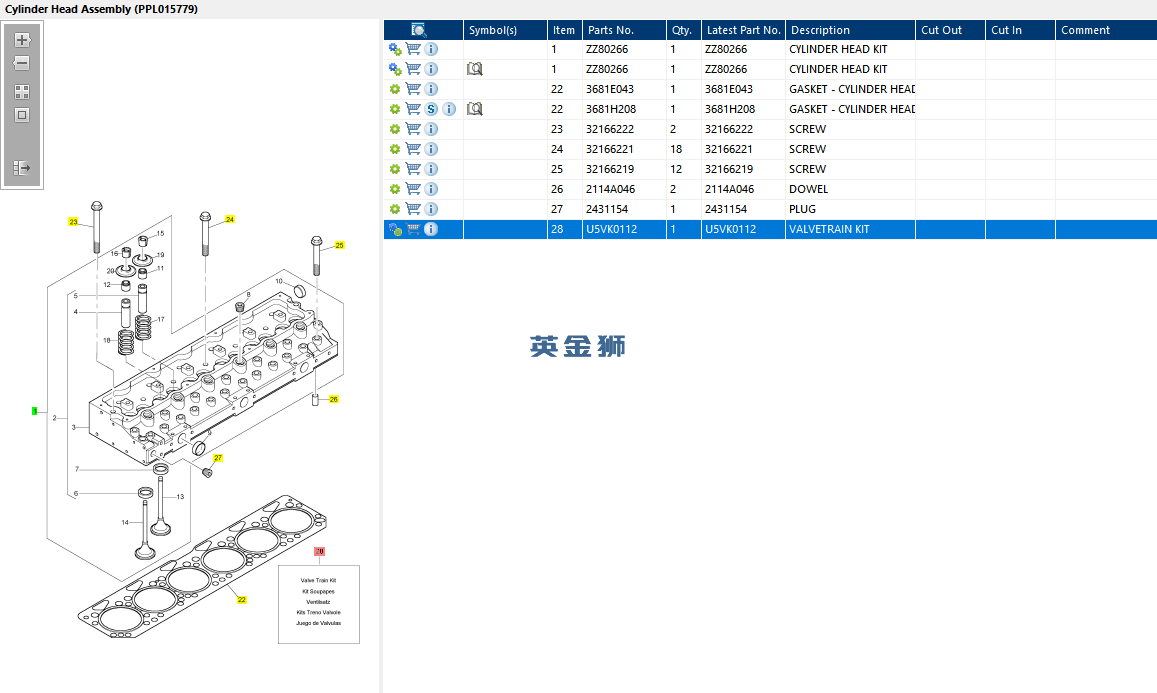Add dowel 2114A046 to cart
The height and width of the screenshot is (693, 1157).
(413, 189)
